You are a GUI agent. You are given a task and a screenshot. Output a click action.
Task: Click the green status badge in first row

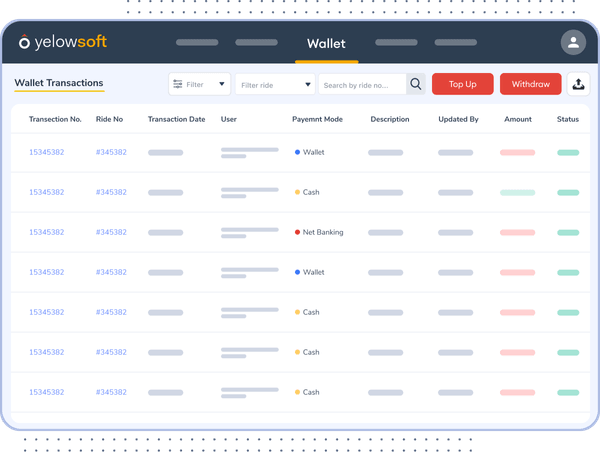click(x=568, y=152)
